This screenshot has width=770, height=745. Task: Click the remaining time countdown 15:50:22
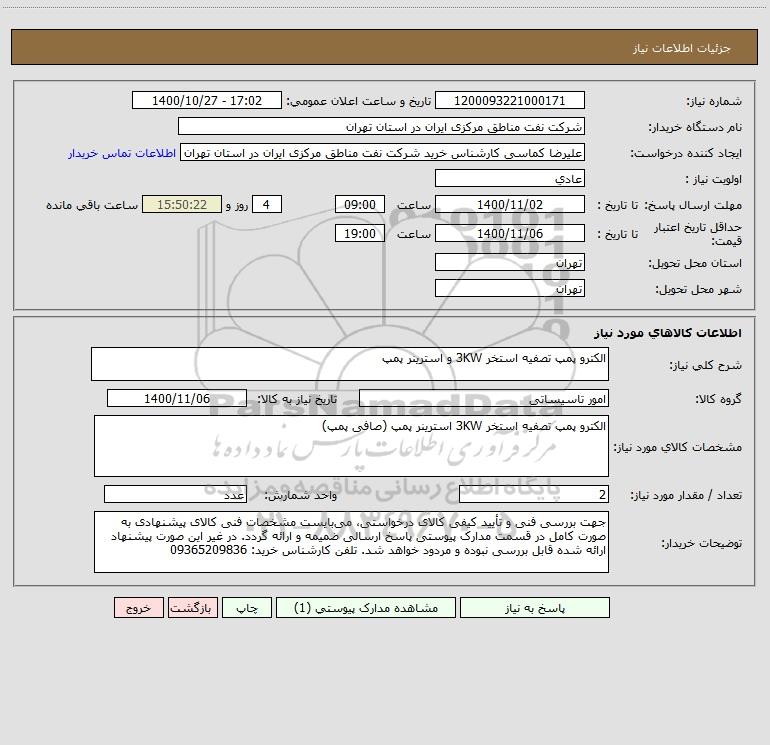182,204
